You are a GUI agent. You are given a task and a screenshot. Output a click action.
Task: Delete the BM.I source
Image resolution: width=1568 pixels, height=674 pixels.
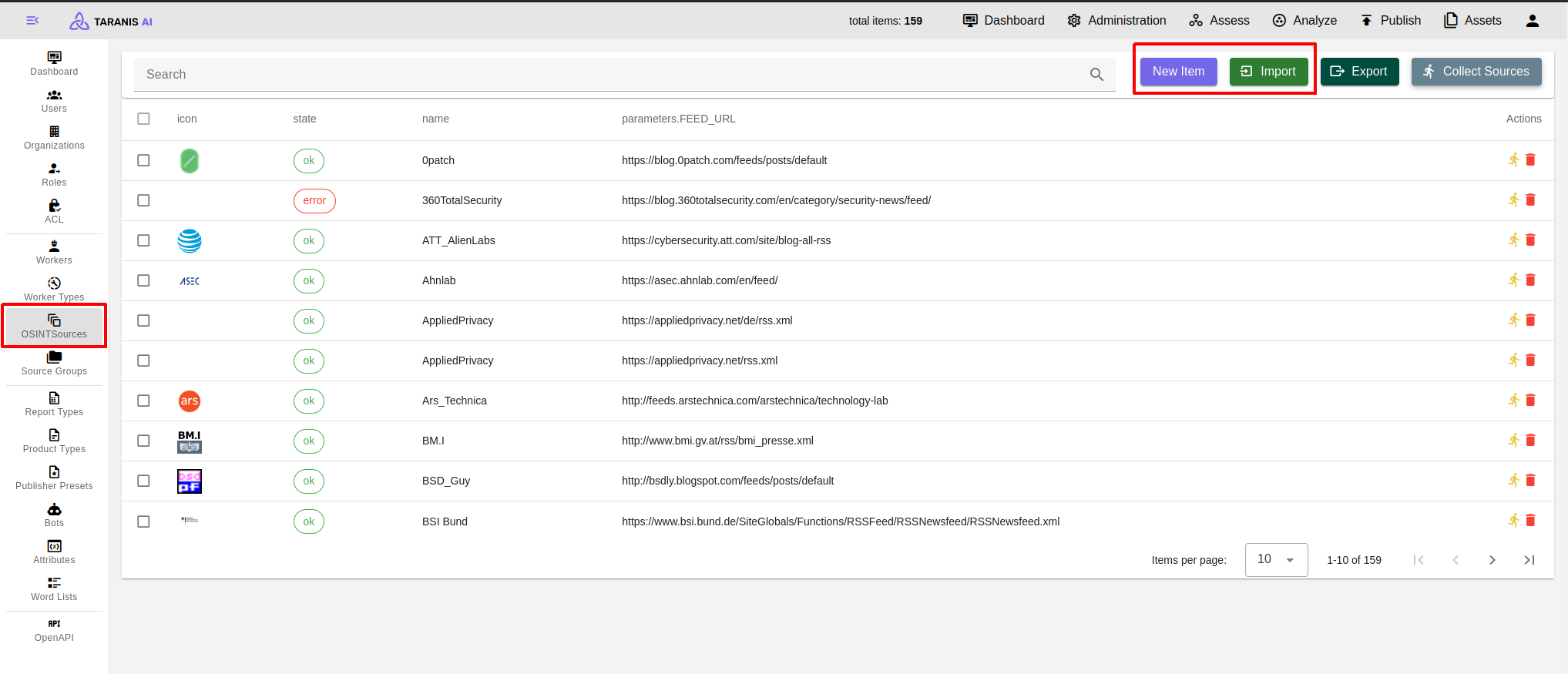pyautogui.click(x=1530, y=441)
